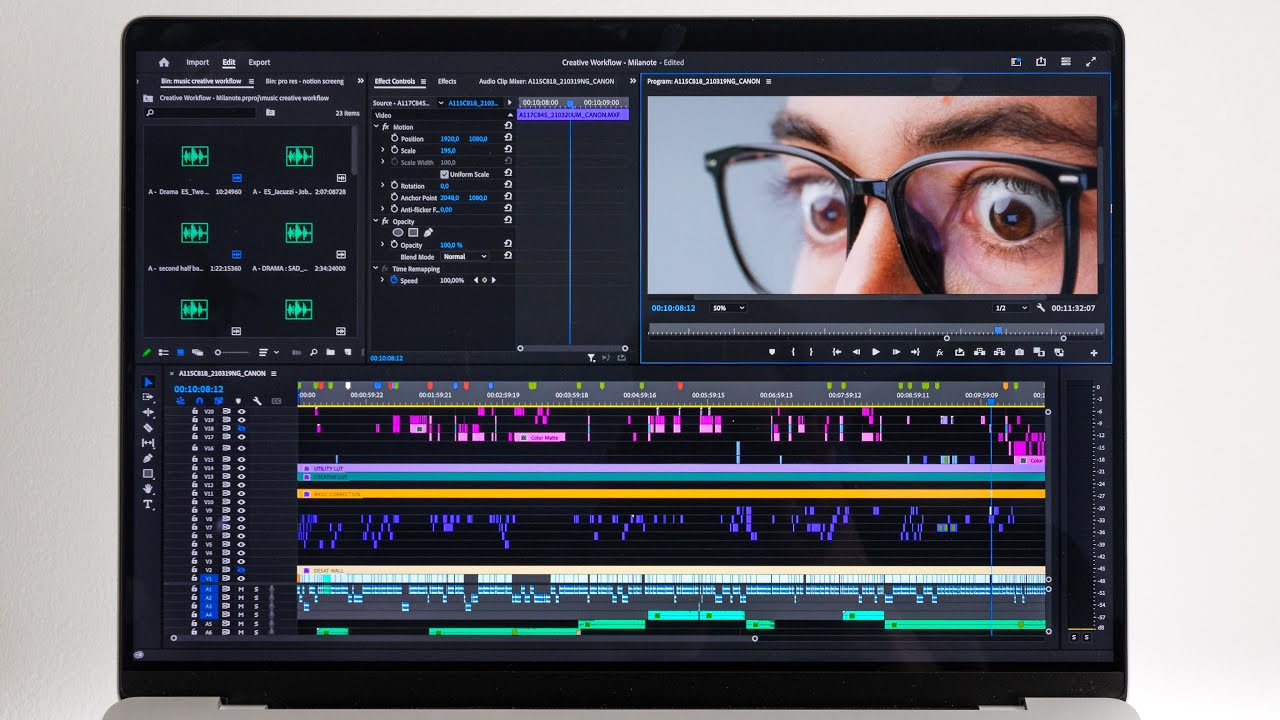Select the Track Select Forward tool
Viewport: 1280px width, 720px height.
pos(148,397)
